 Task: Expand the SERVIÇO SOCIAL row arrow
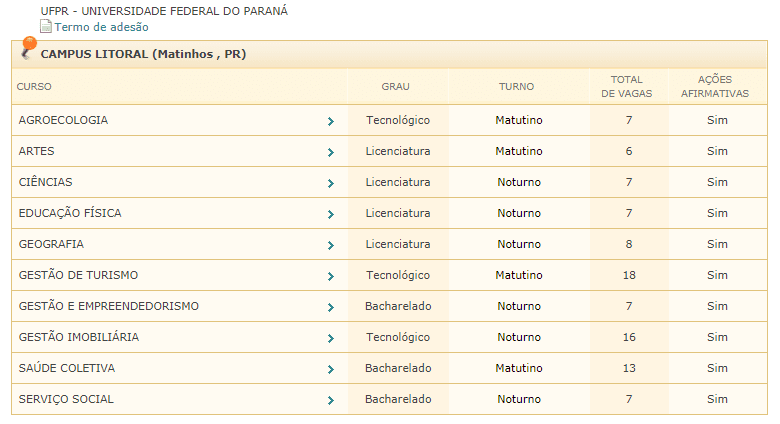click(331, 400)
